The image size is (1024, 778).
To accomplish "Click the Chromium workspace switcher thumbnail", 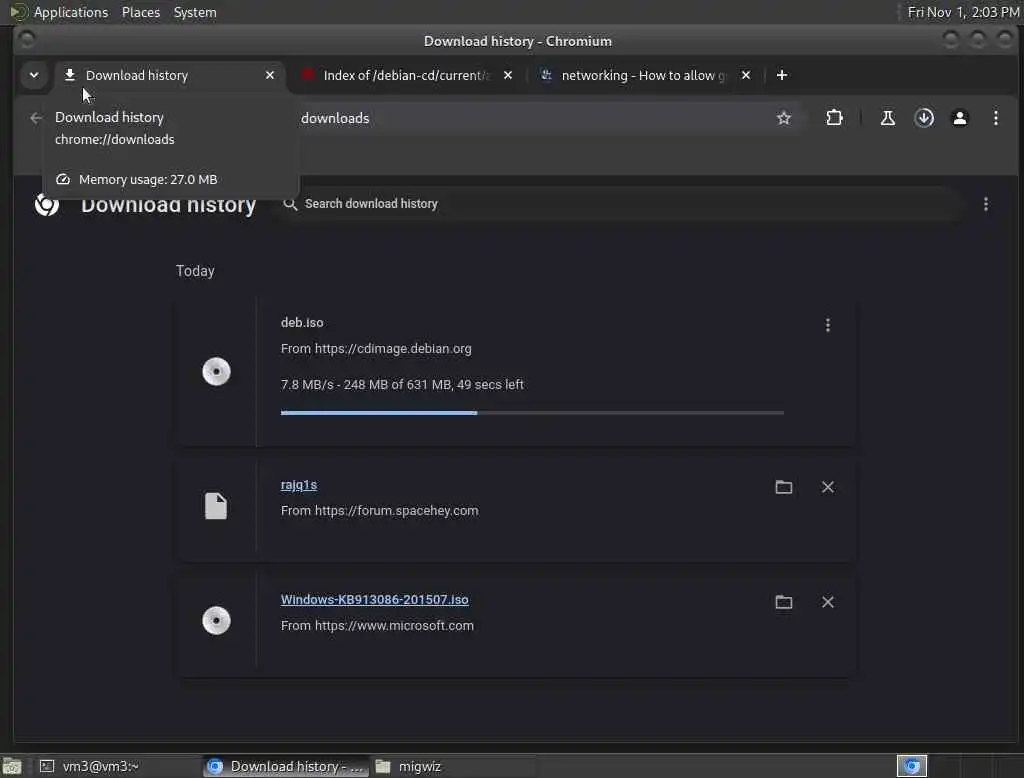I will [912, 766].
